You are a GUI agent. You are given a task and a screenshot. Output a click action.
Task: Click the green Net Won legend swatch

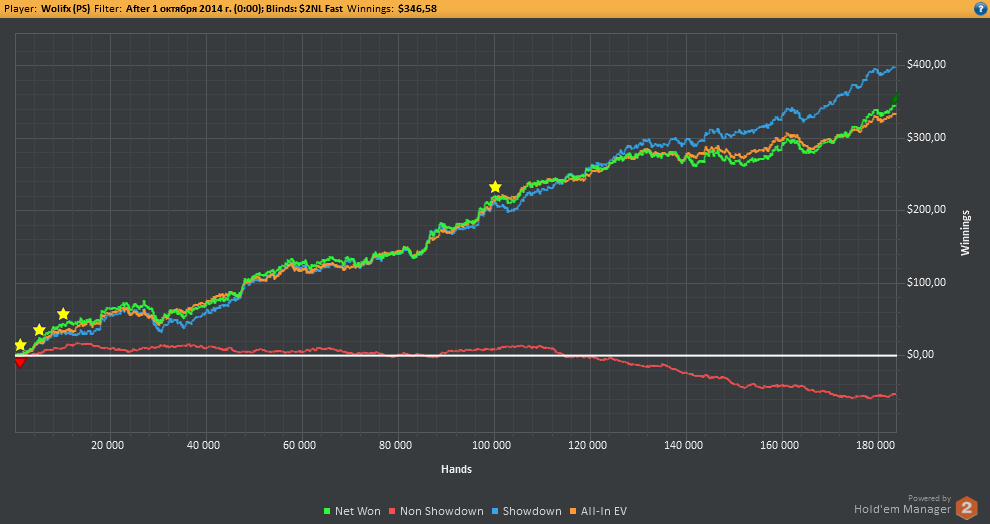tap(327, 511)
